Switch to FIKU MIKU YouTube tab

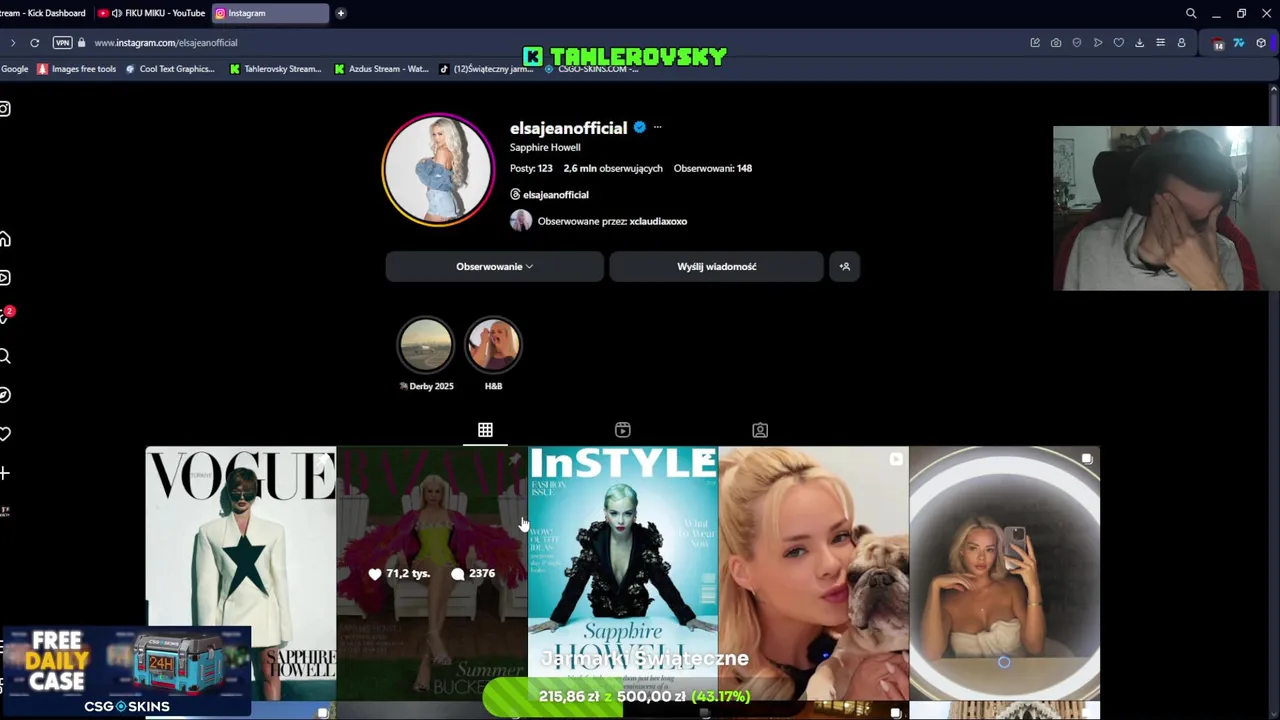click(152, 13)
